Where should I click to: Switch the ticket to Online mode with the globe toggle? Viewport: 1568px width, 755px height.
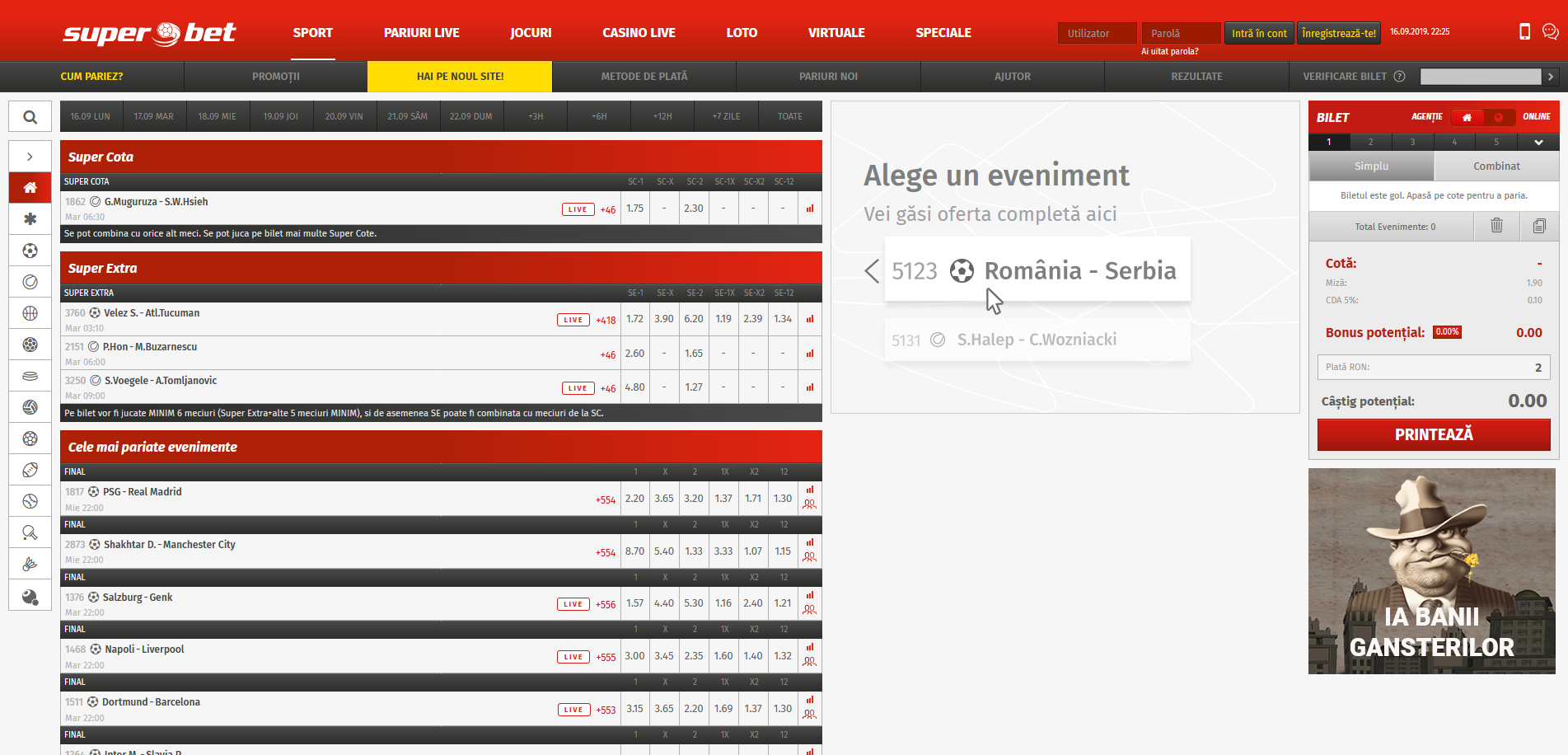pos(1499,117)
